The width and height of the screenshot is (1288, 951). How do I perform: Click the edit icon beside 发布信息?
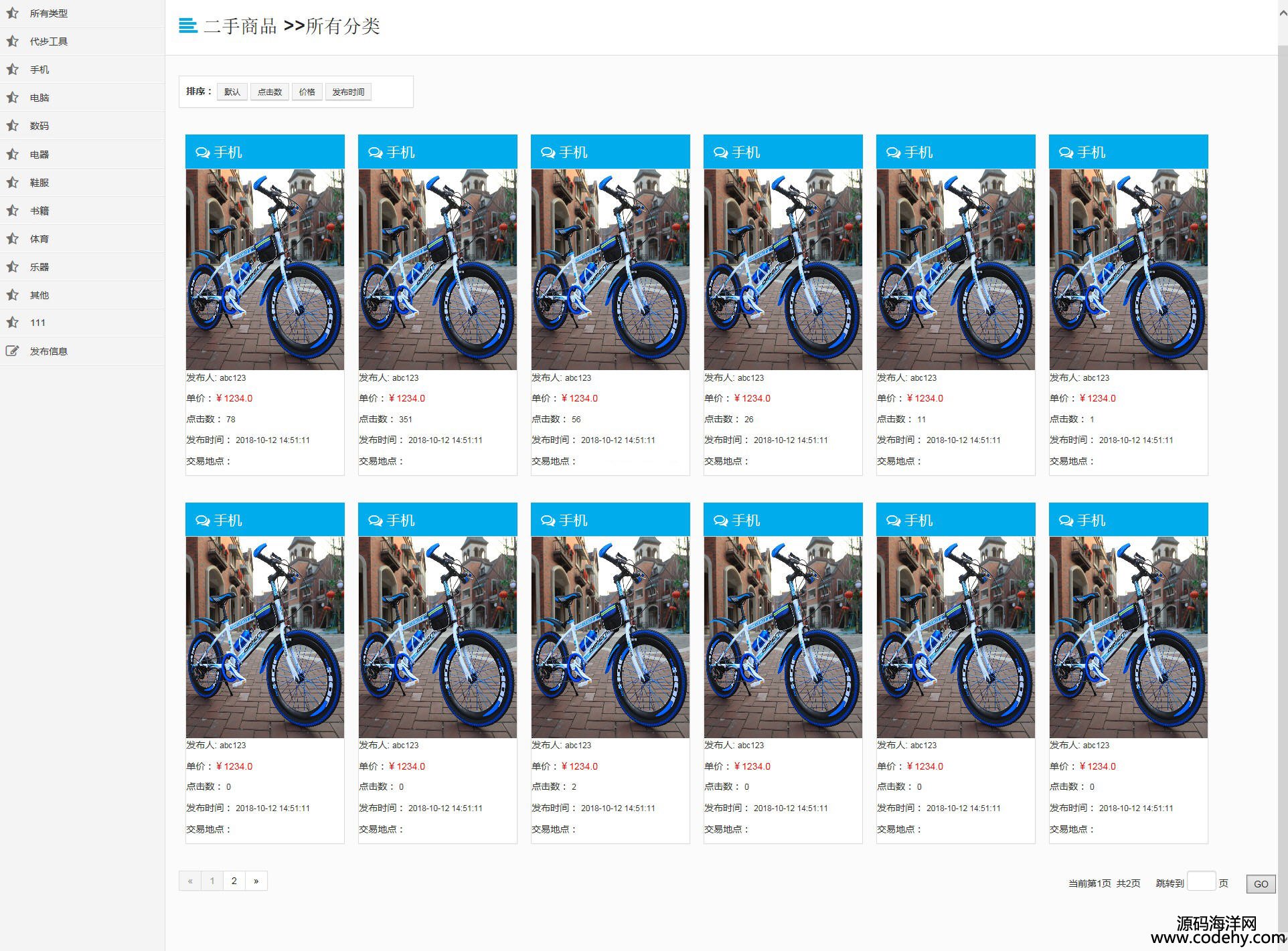[12, 351]
